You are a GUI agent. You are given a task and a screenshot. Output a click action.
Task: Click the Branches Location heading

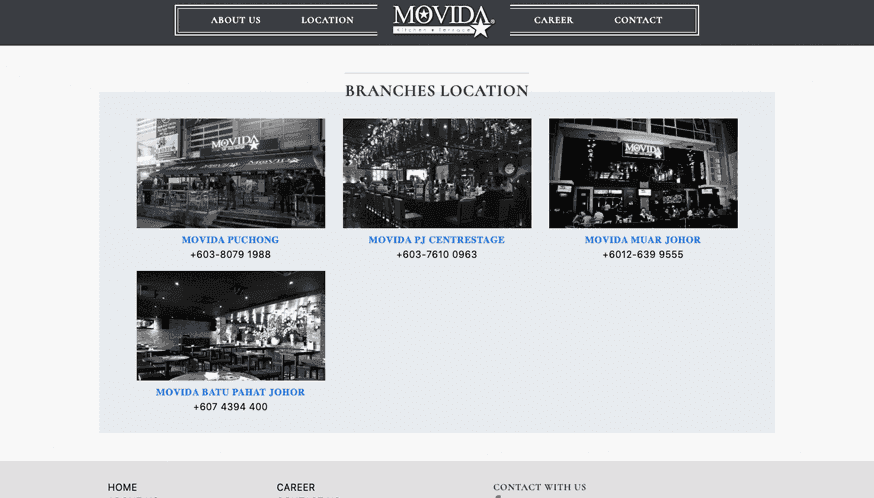point(436,91)
